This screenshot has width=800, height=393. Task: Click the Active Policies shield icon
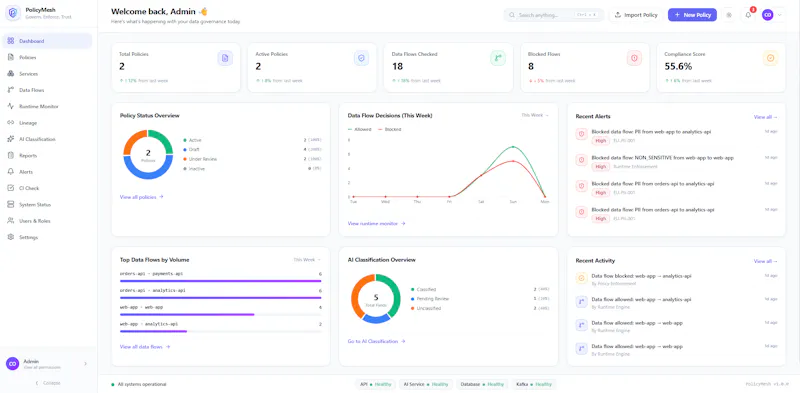[x=362, y=58]
